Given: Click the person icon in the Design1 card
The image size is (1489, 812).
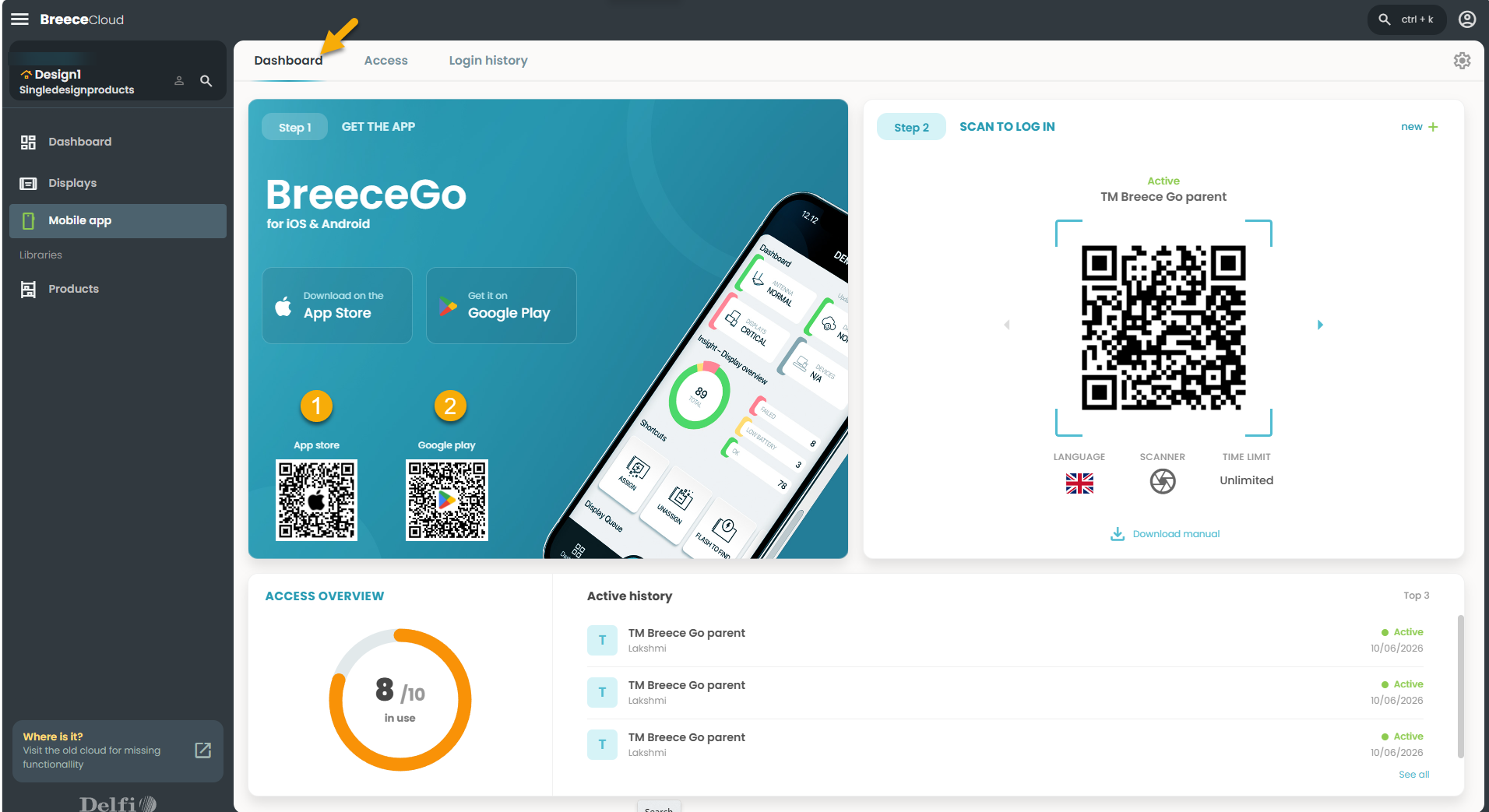Looking at the screenshot, I should pyautogui.click(x=179, y=81).
